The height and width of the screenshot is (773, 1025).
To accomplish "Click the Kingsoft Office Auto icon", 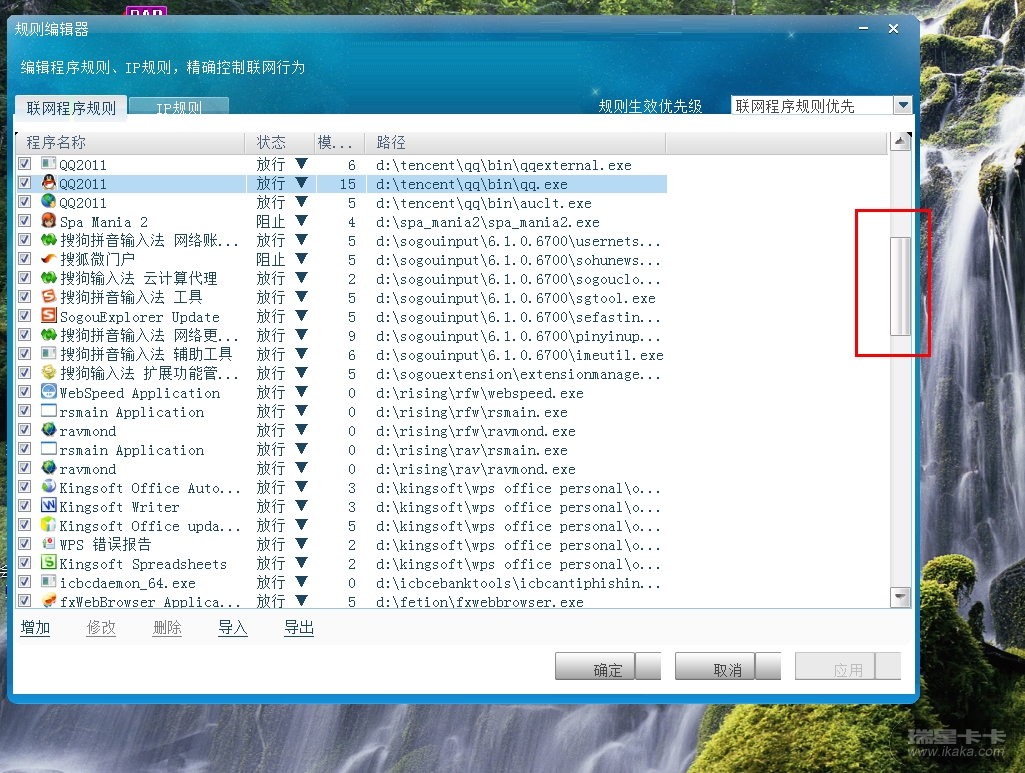I will (x=48, y=486).
